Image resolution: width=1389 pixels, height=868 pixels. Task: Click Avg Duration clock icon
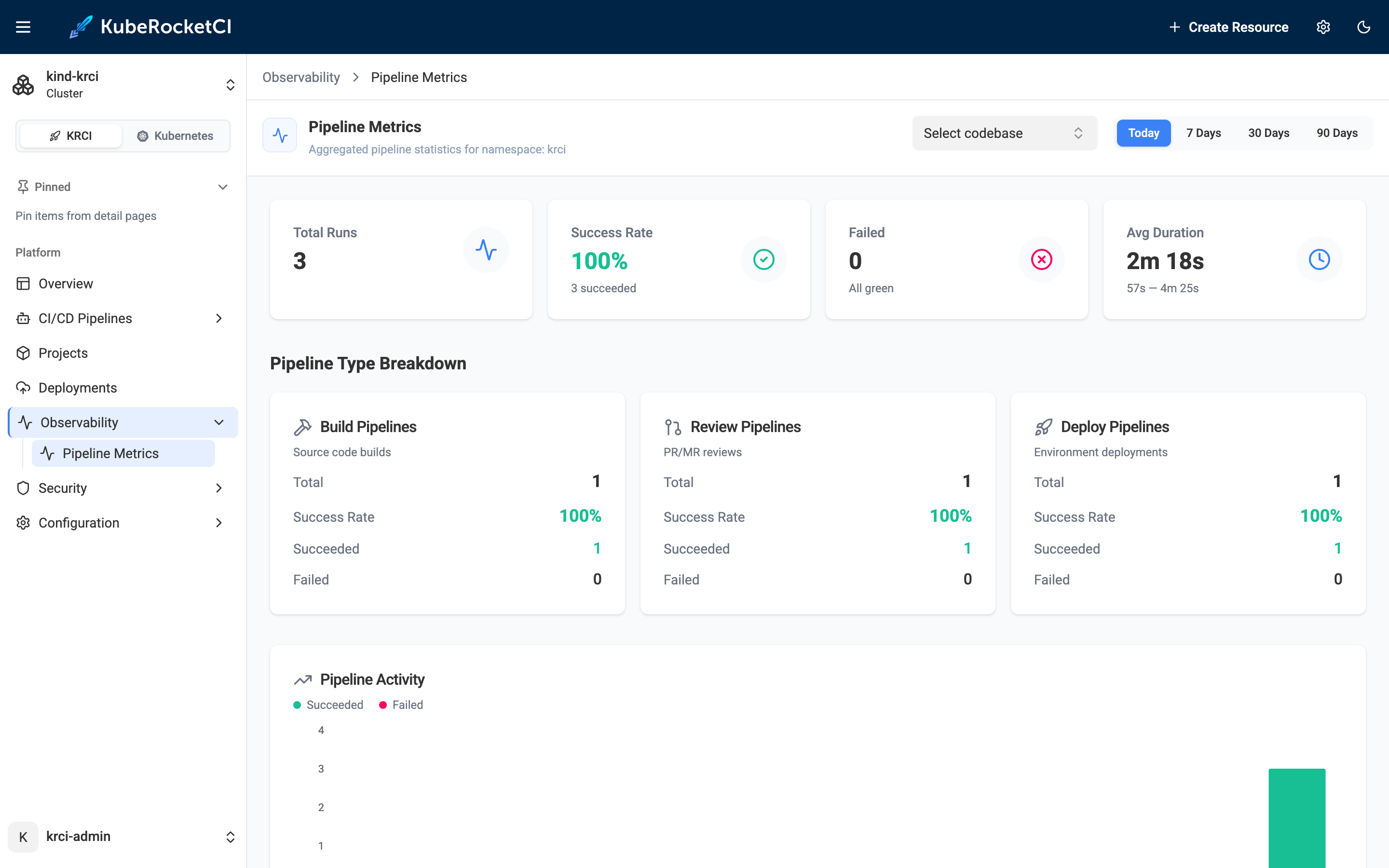1320,259
